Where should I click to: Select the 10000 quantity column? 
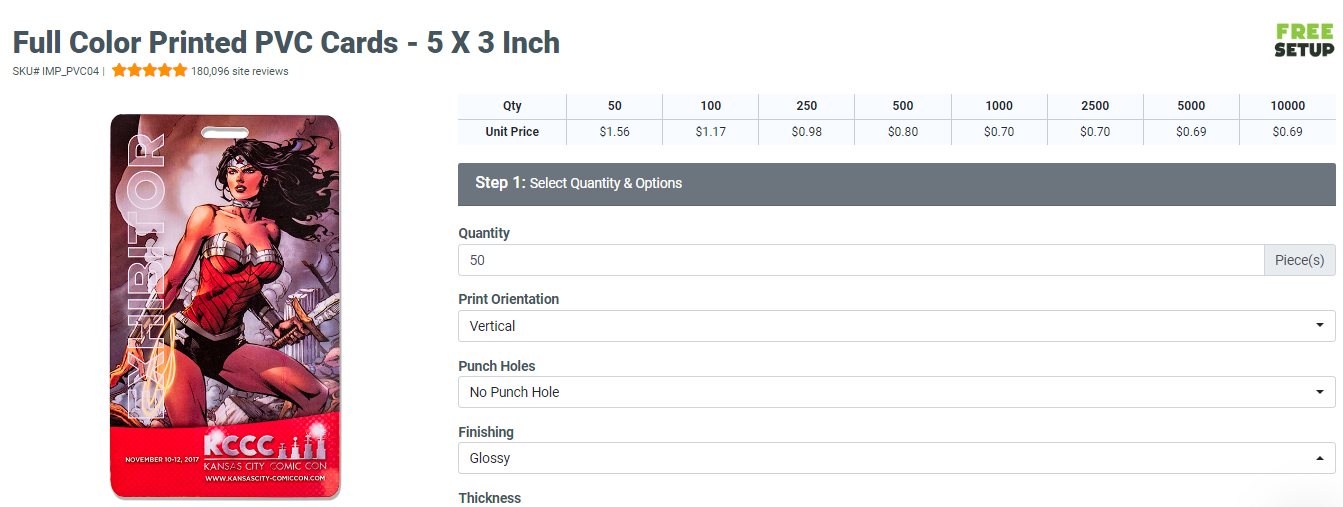pos(1287,106)
